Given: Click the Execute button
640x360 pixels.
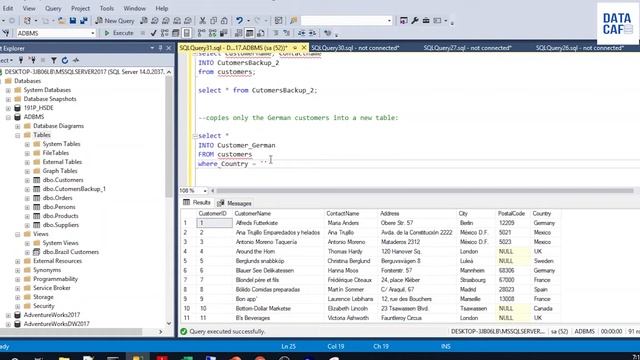Looking at the screenshot, I should (x=119, y=33).
